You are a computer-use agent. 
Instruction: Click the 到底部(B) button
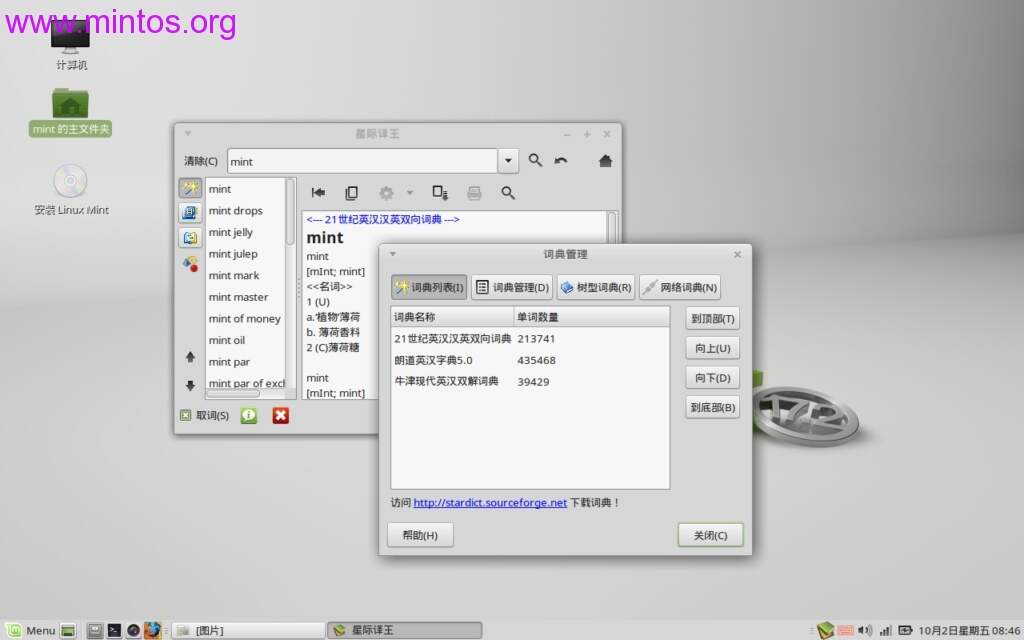pyautogui.click(x=712, y=408)
